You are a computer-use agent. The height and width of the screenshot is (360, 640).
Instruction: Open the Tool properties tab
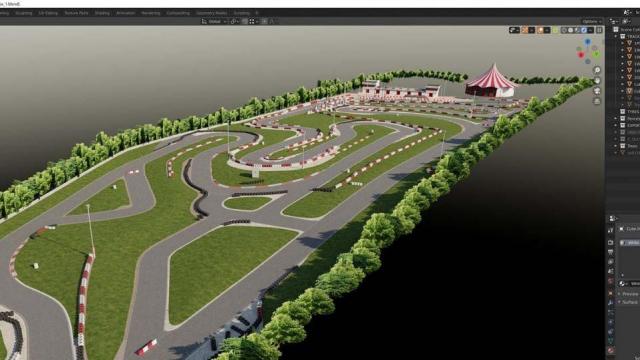[611, 231]
